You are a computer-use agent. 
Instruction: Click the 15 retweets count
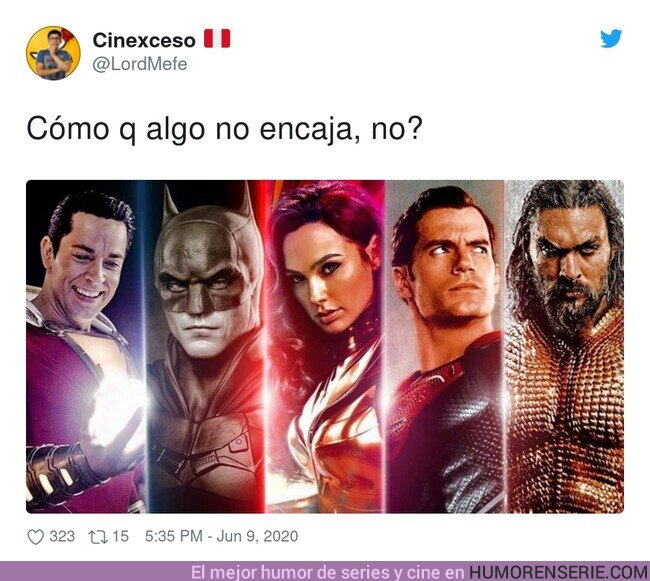(x=121, y=536)
